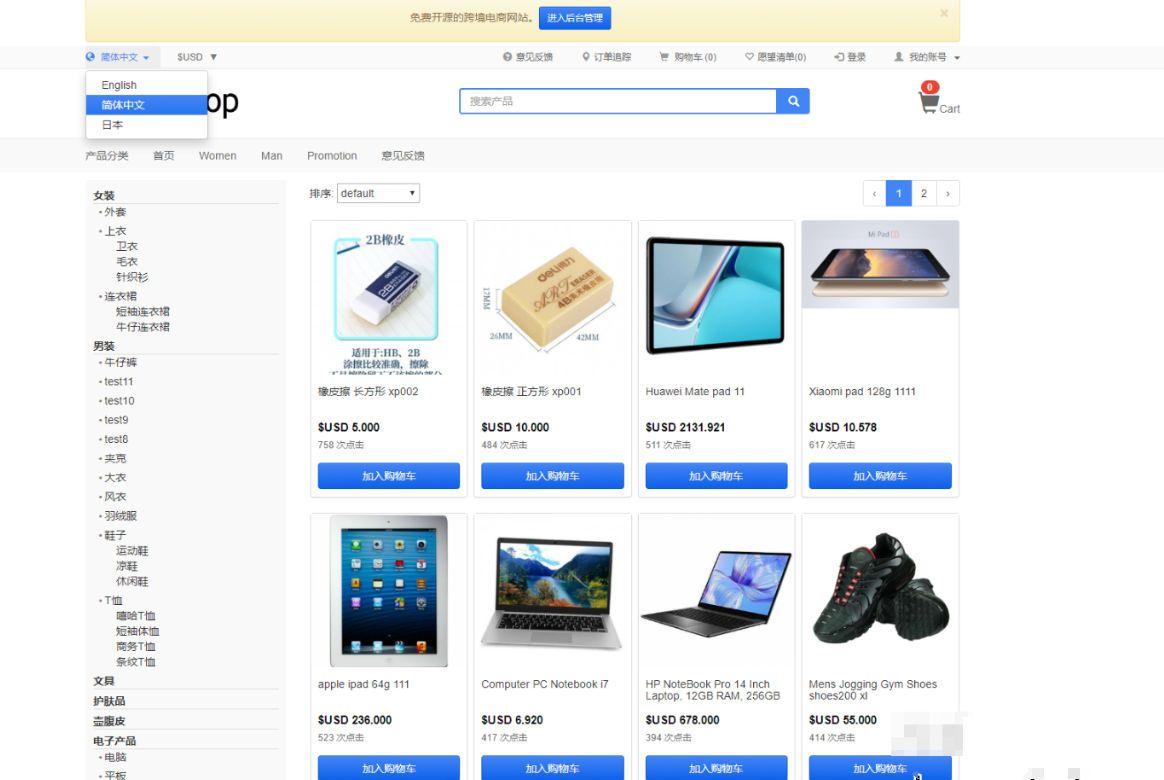This screenshot has width=1164, height=780.
Task: Click the 订单追踪 location pin link
Action: coord(606,57)
